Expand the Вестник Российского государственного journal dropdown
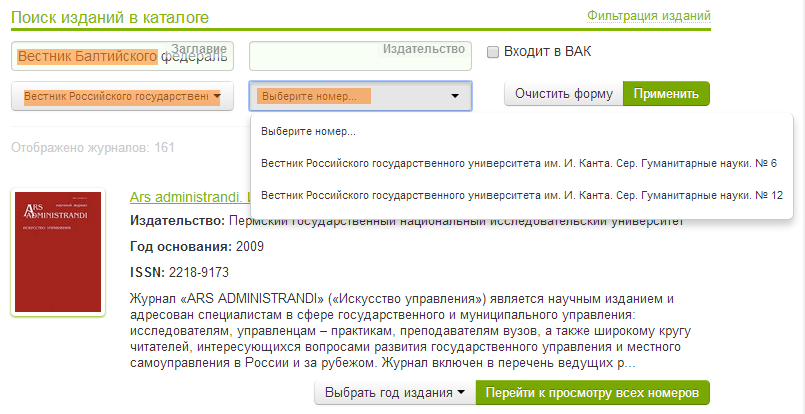 (122, 96)
